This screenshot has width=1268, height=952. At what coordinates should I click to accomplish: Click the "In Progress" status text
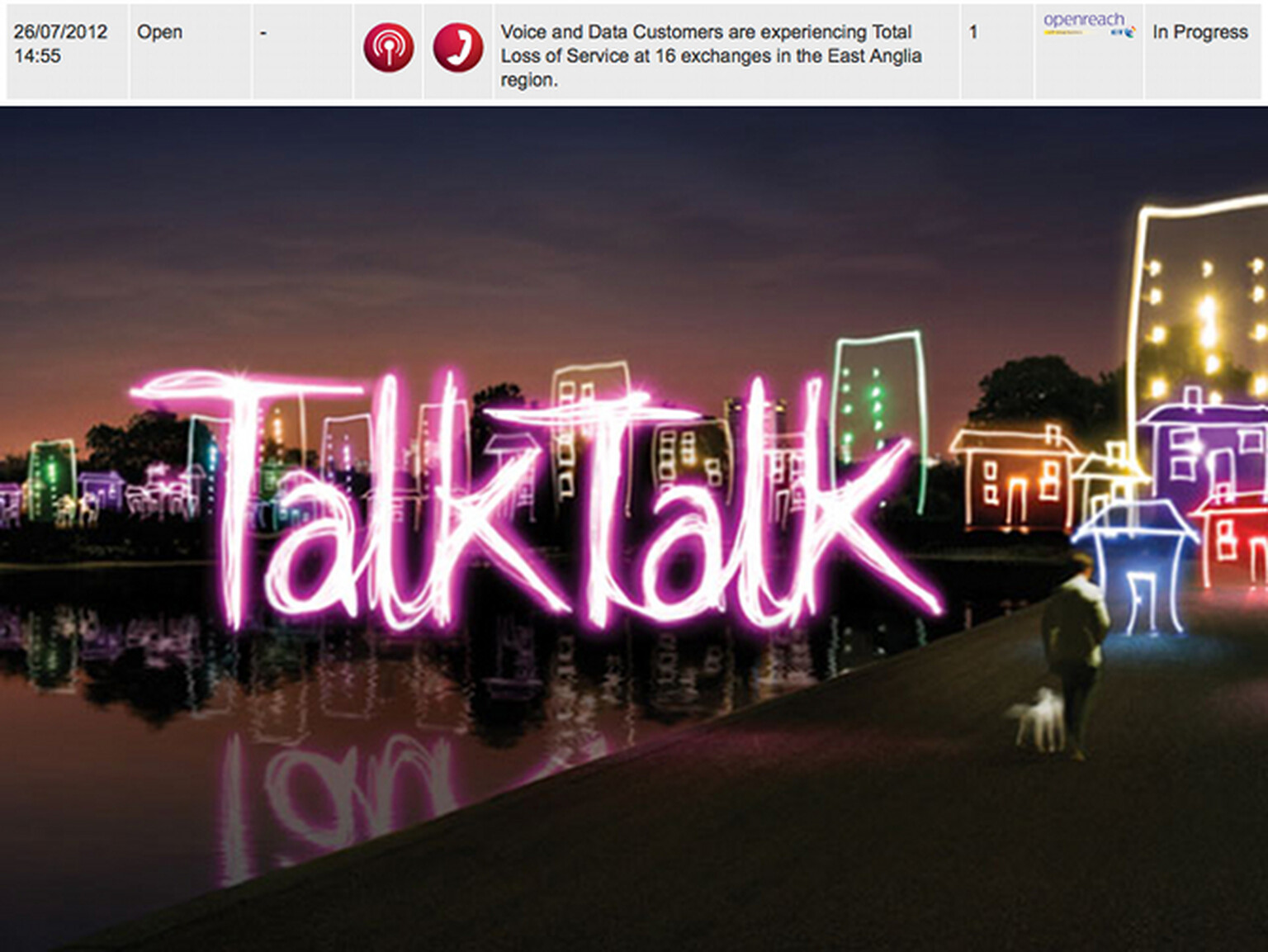click(1199, 32)
